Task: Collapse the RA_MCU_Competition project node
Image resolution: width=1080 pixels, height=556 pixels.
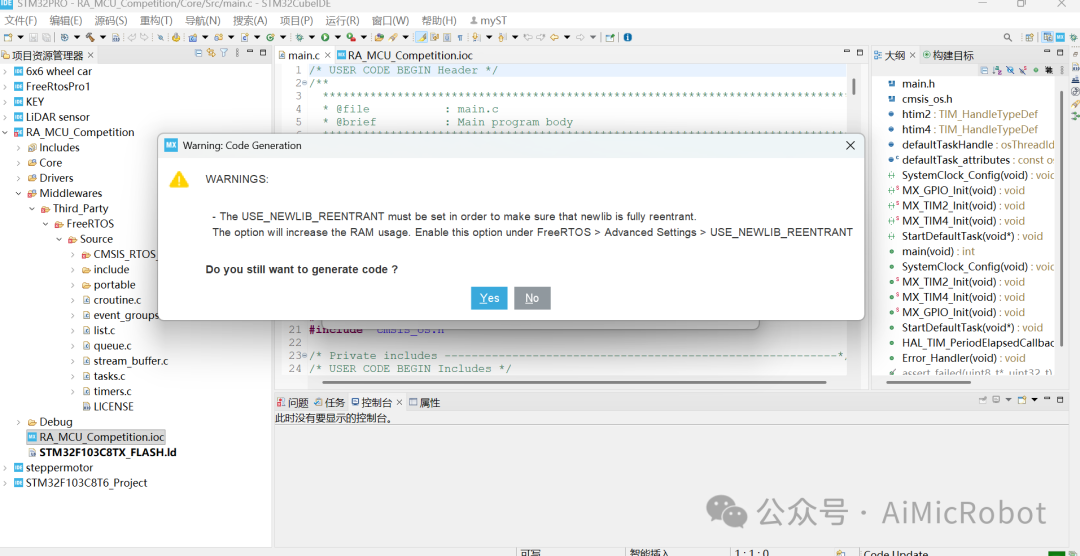Action: (x=6, y=132)
